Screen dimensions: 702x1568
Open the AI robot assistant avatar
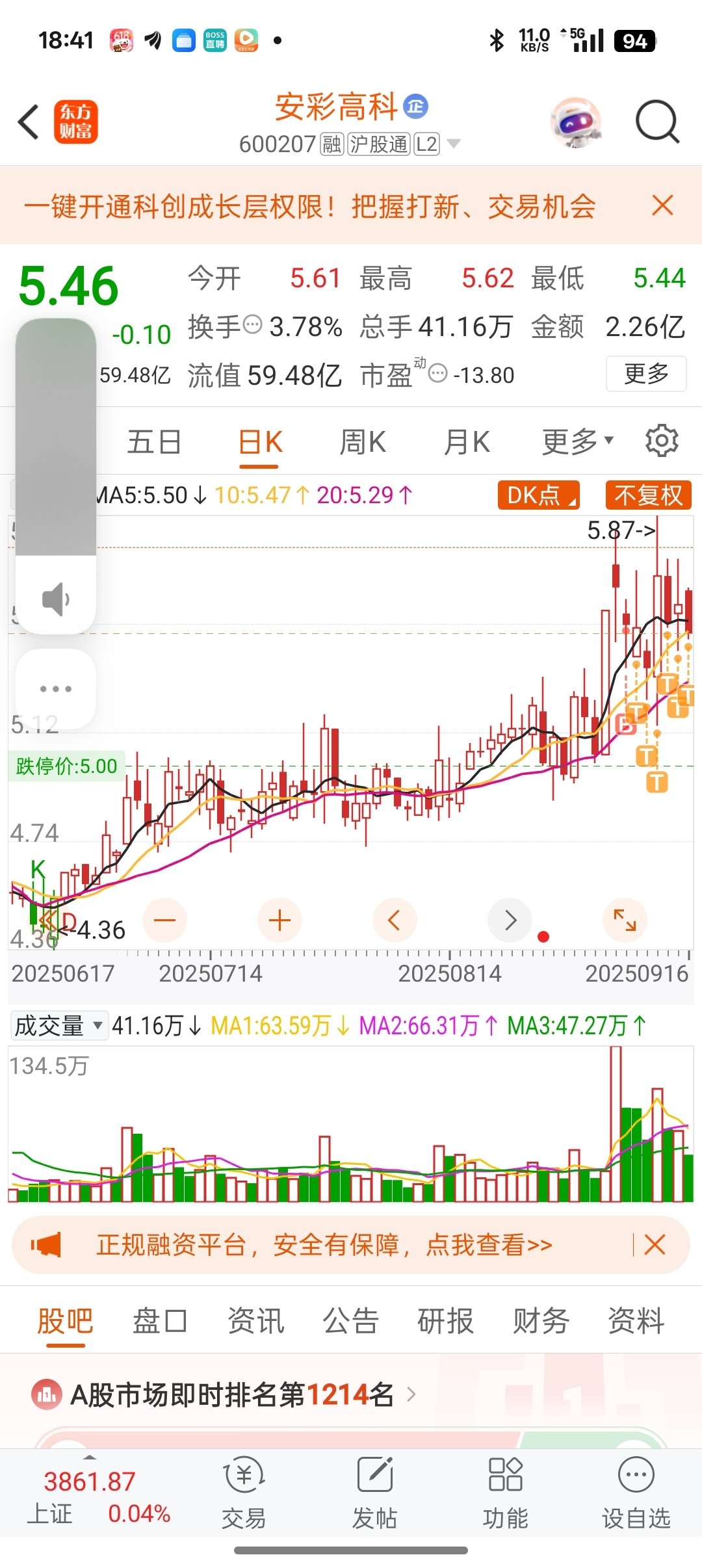pyautogui.click(x=575, y=122)
